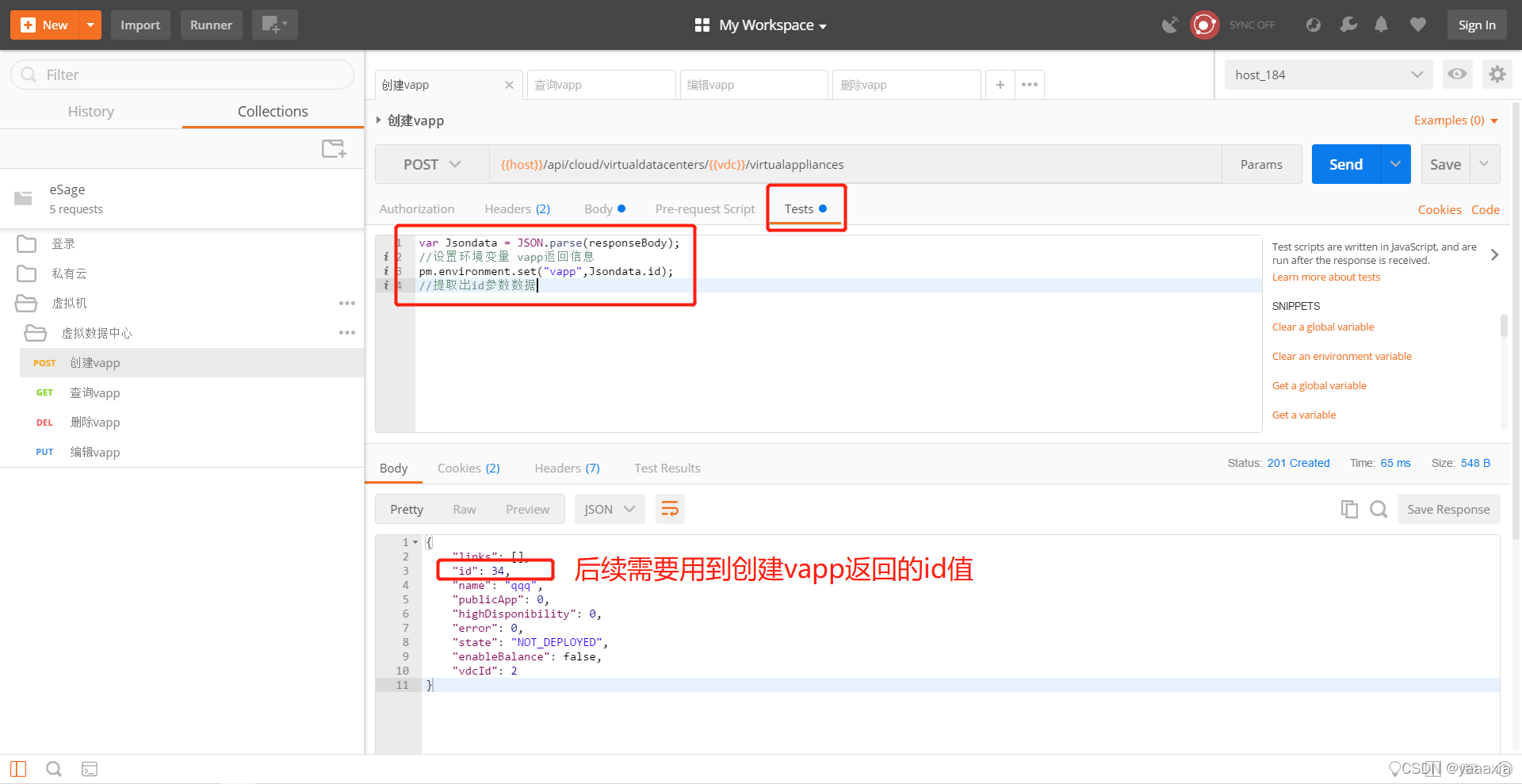This screenshot has width=1522, height=784.
Task: Open the Test Results response tab
Action: (667, 468)
